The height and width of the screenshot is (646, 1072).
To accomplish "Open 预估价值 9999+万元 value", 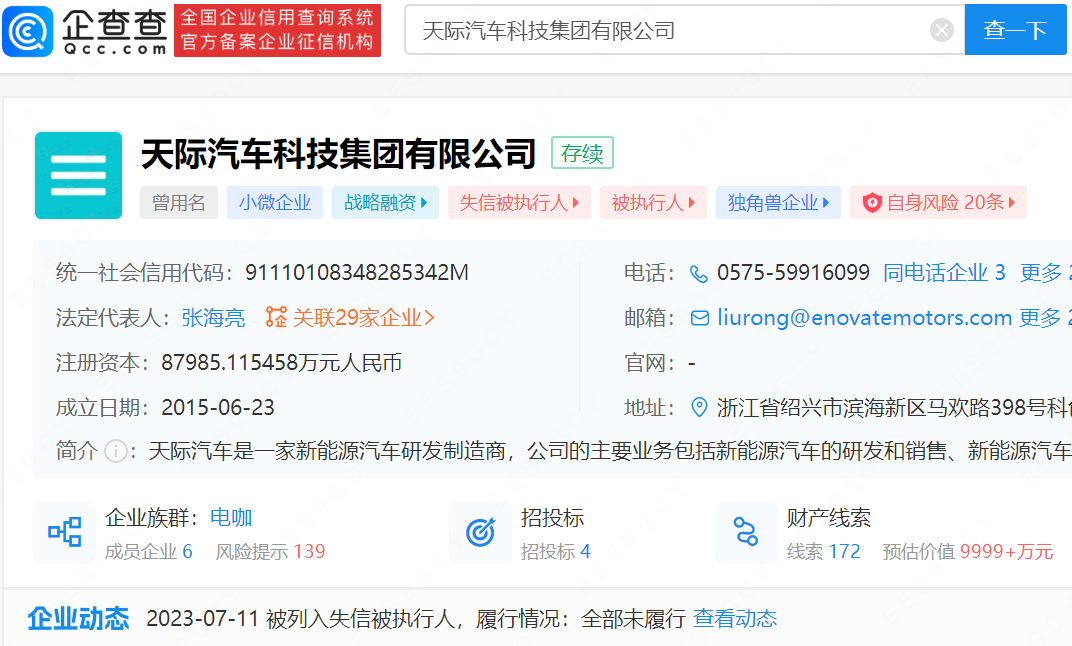I will click(x=967, y=551).
